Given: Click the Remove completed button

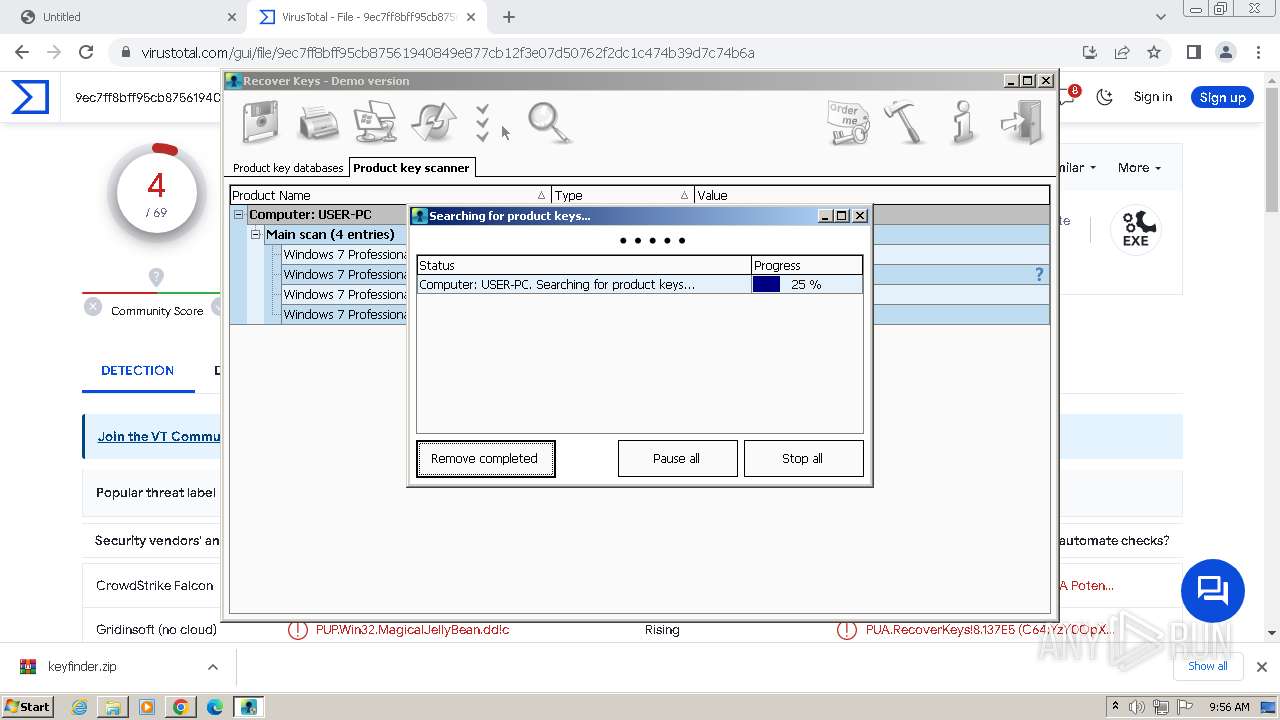Looking at the screenshot, I should (485, 459).
